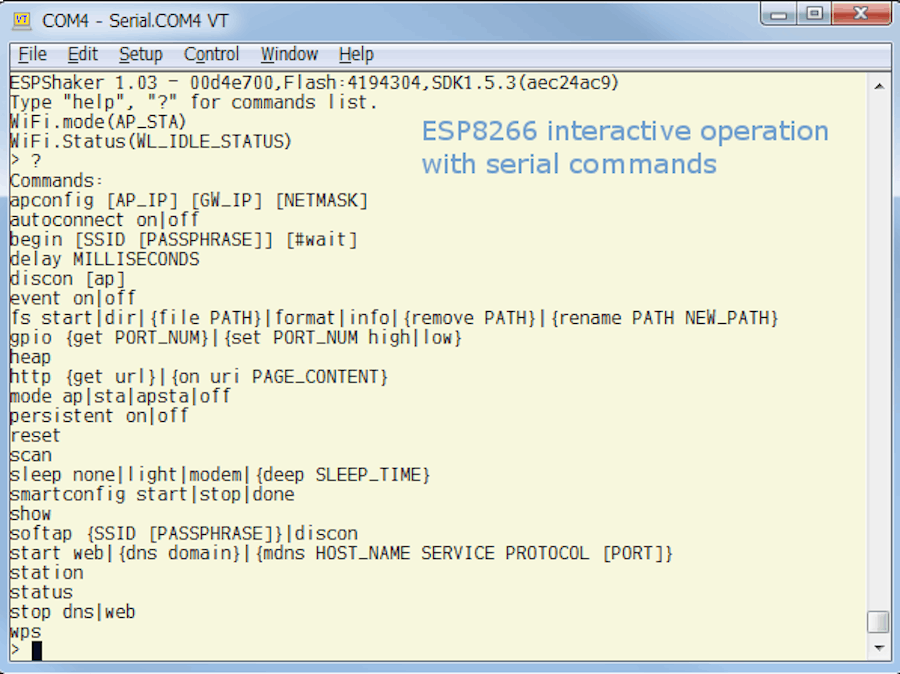
Task: Click the 'begin [SSID [PASSPHRASE]]' line
Action: [x=184, y=239]
